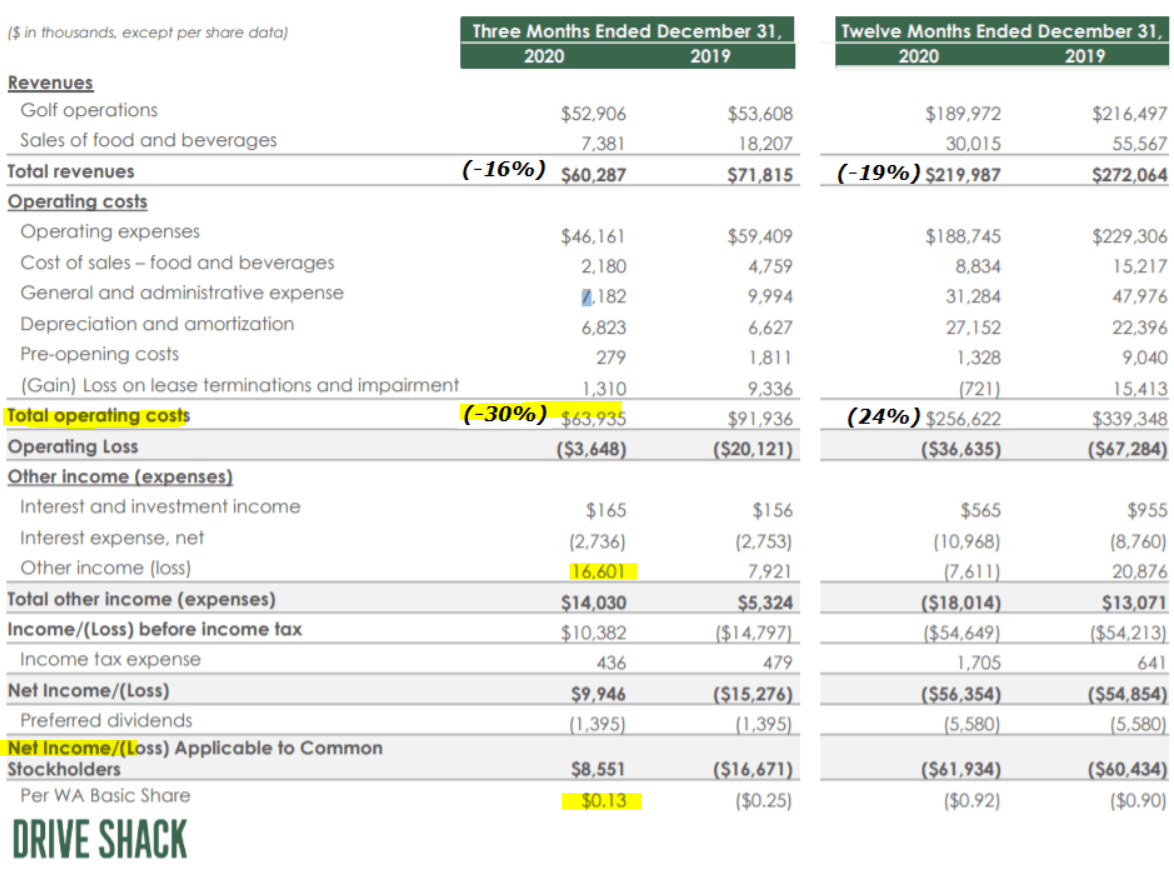Click Operating Loss value ($3,648)
This screenshot has width=1174, height=871.
tap(591, 449)
